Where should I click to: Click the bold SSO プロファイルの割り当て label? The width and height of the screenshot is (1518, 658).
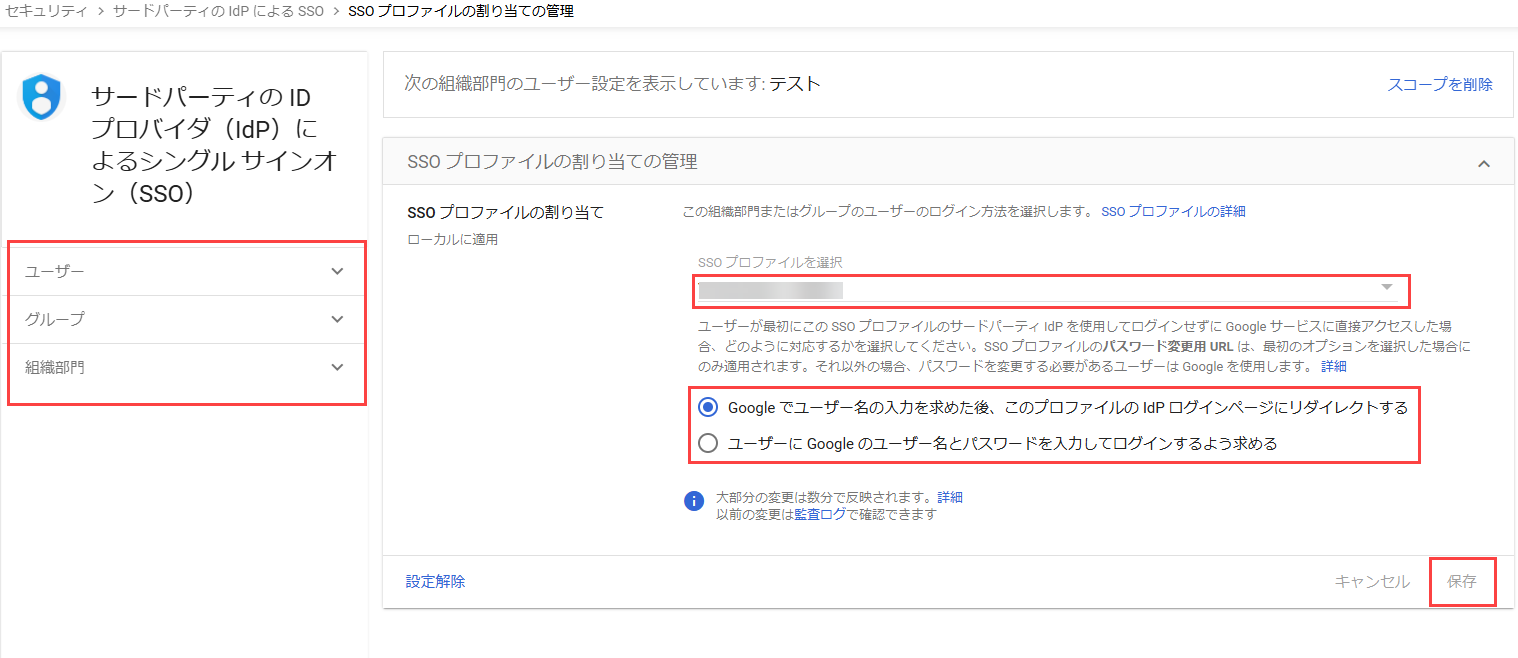tap(506, 212)
